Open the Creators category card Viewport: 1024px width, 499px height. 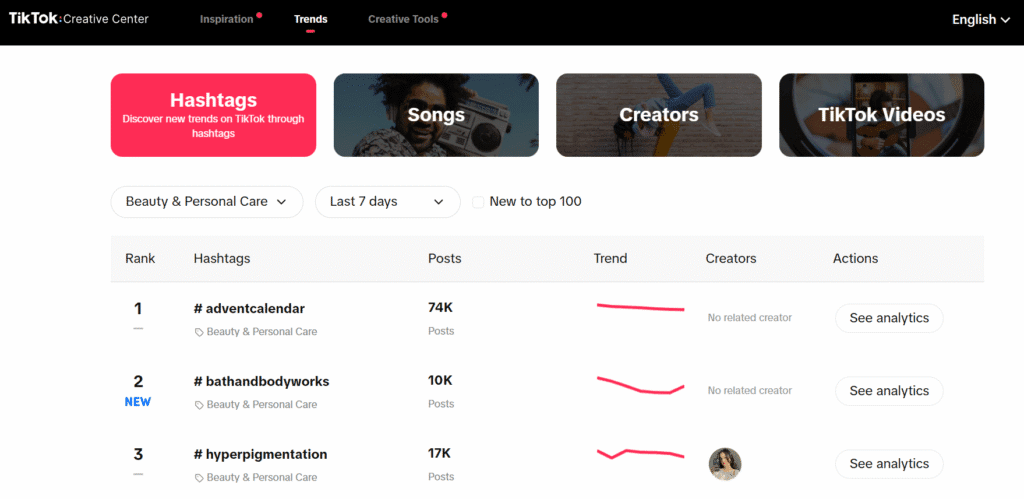(x=658, y=115)
